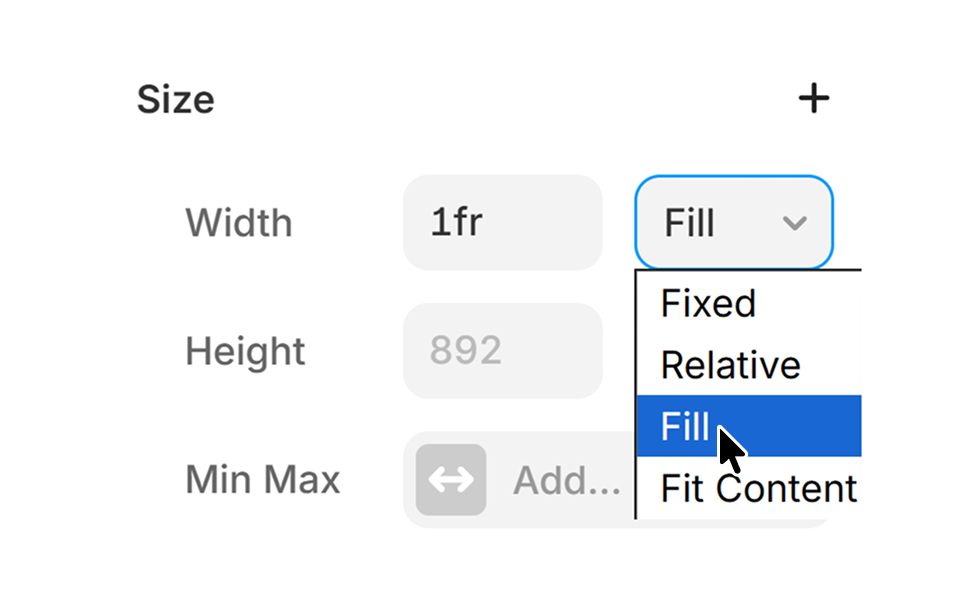Click the chevron arrow on Fill selector
Viewport: 960px width, 600px height.
click(x=795, y=223)
